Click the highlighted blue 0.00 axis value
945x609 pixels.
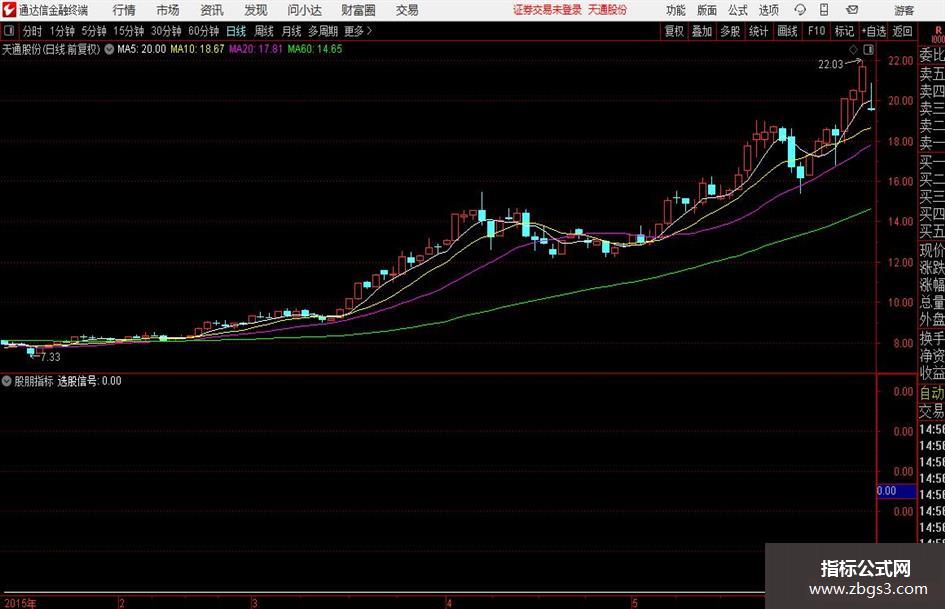[x=896, y=491]
